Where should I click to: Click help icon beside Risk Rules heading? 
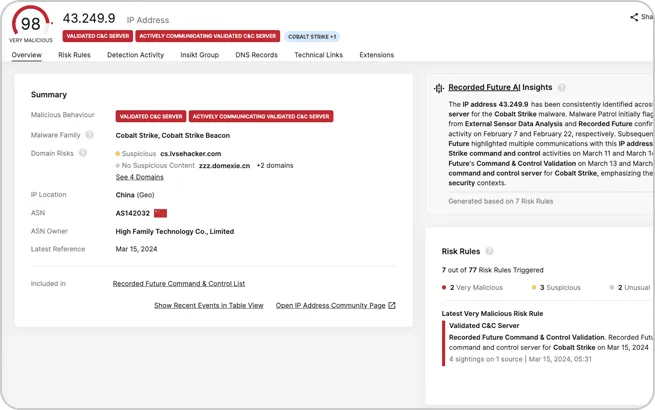pyautogui.click(x=489, y=251)
